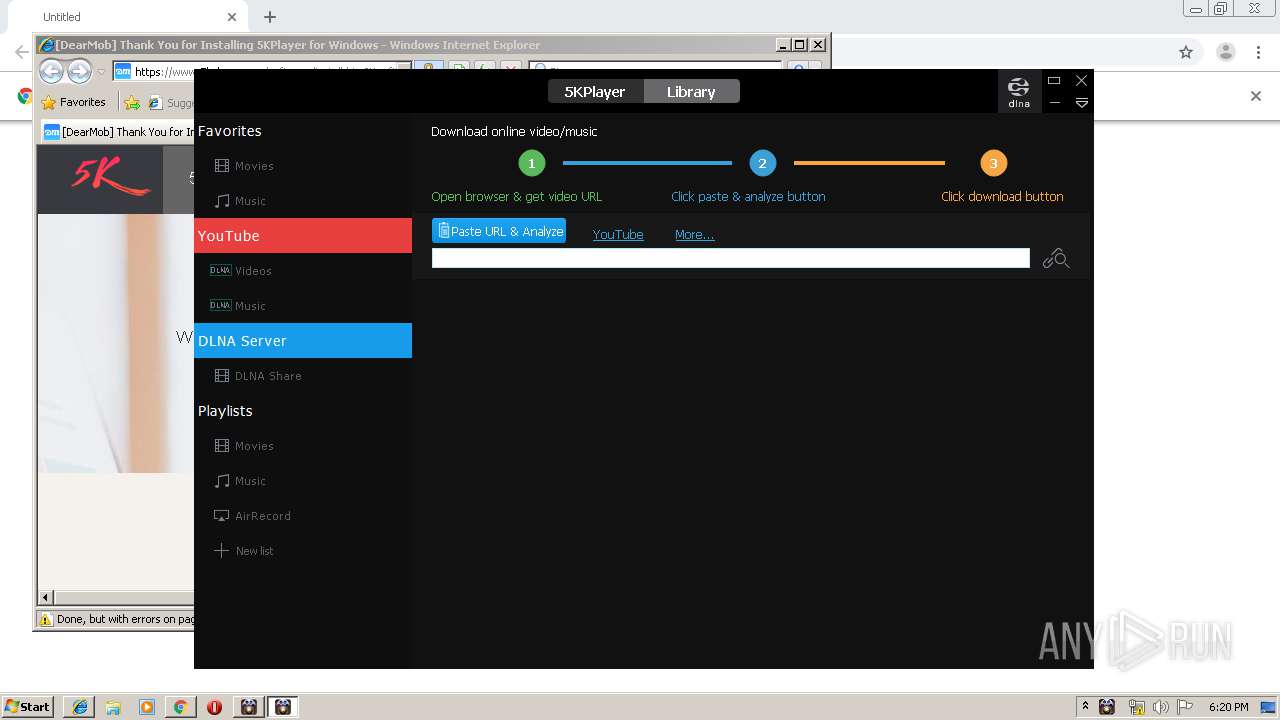This screenshot has width=1280, height=720.
Task: Click the link-search icon beside URL field
Action: [x=1056, y=259]
